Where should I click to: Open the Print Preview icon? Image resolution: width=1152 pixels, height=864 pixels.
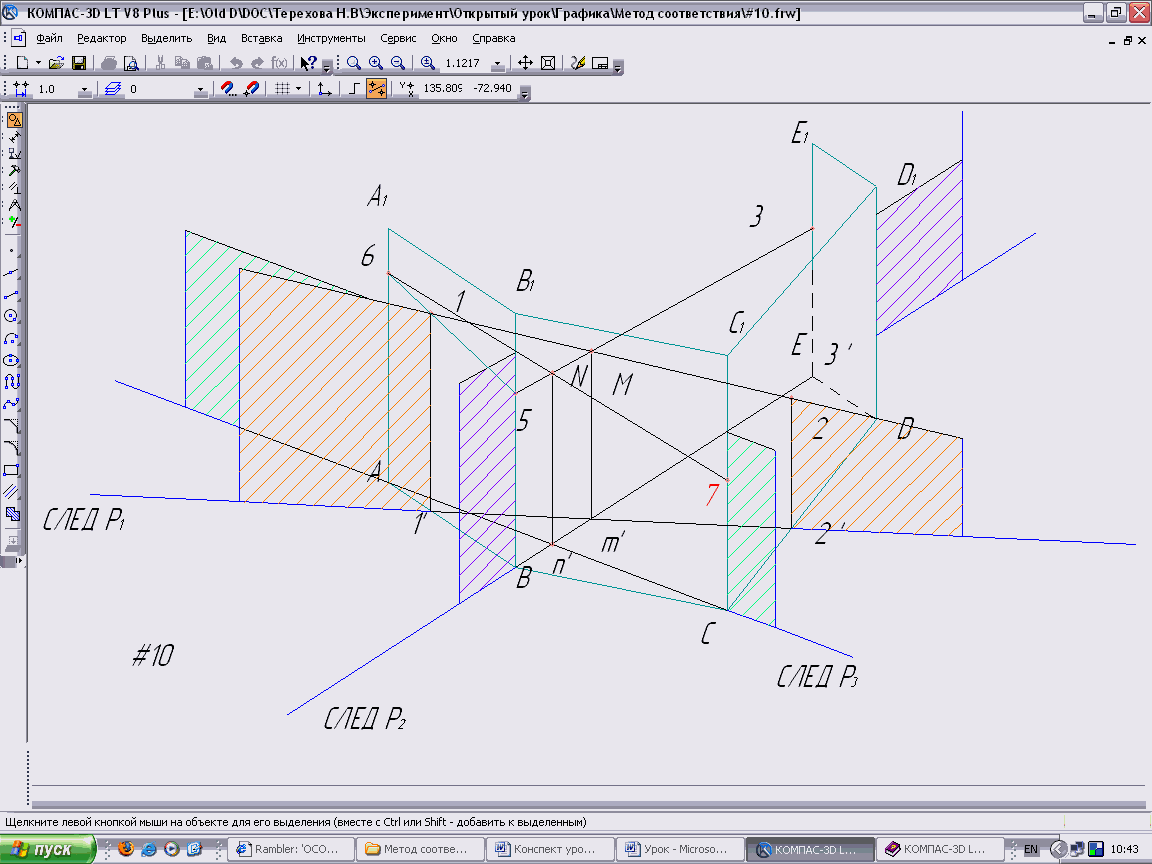coord(130,63)
